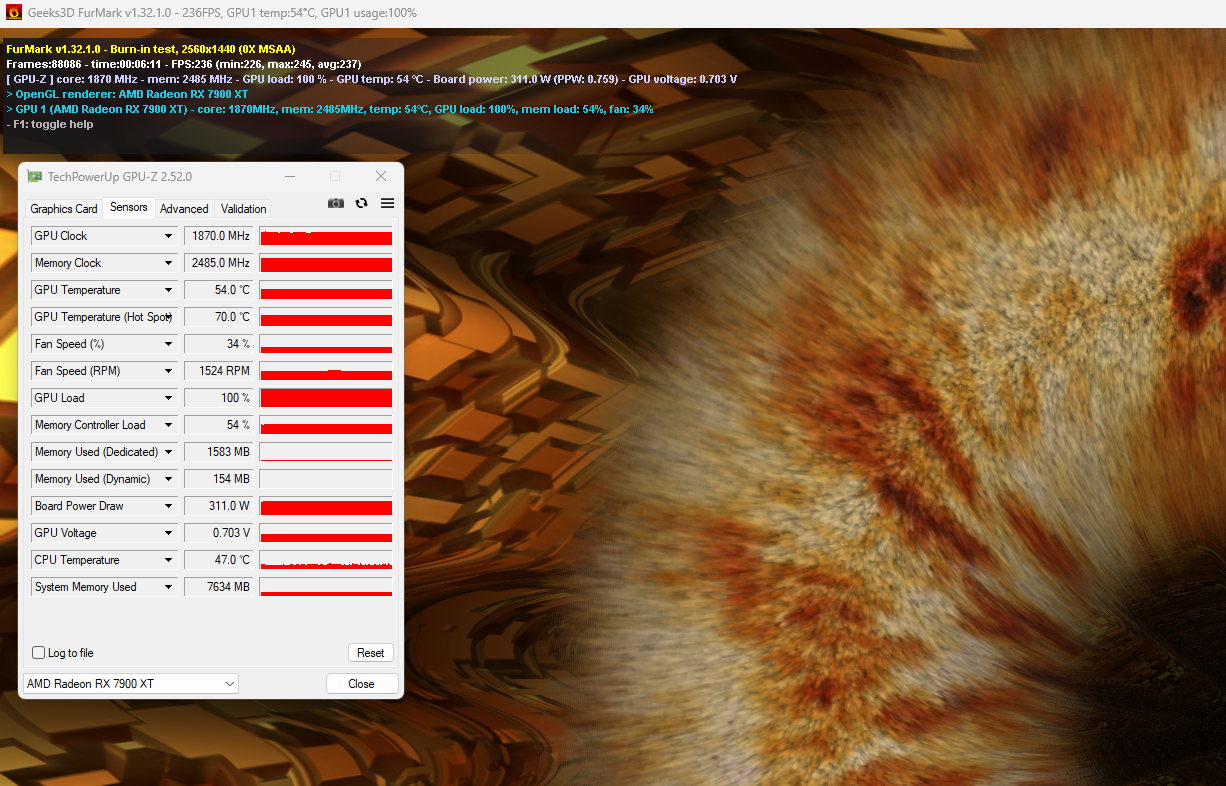The image size is (1226, 786).
Task: Click the 154 MB dynamic memory value
Action: pyautogui.click(x=219, y=479)
